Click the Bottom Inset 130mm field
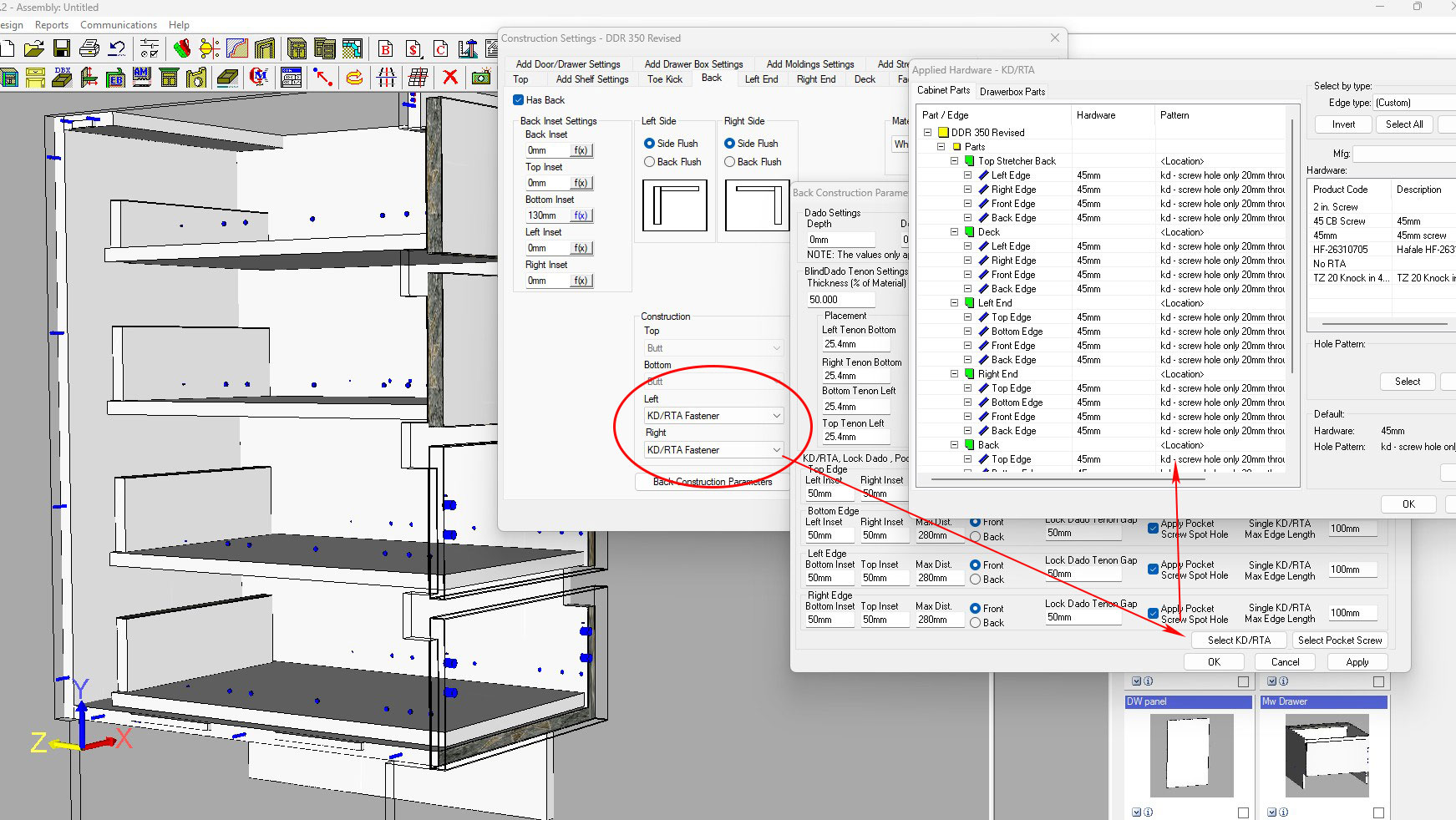The image size is (1456, 820). [547, 215]
